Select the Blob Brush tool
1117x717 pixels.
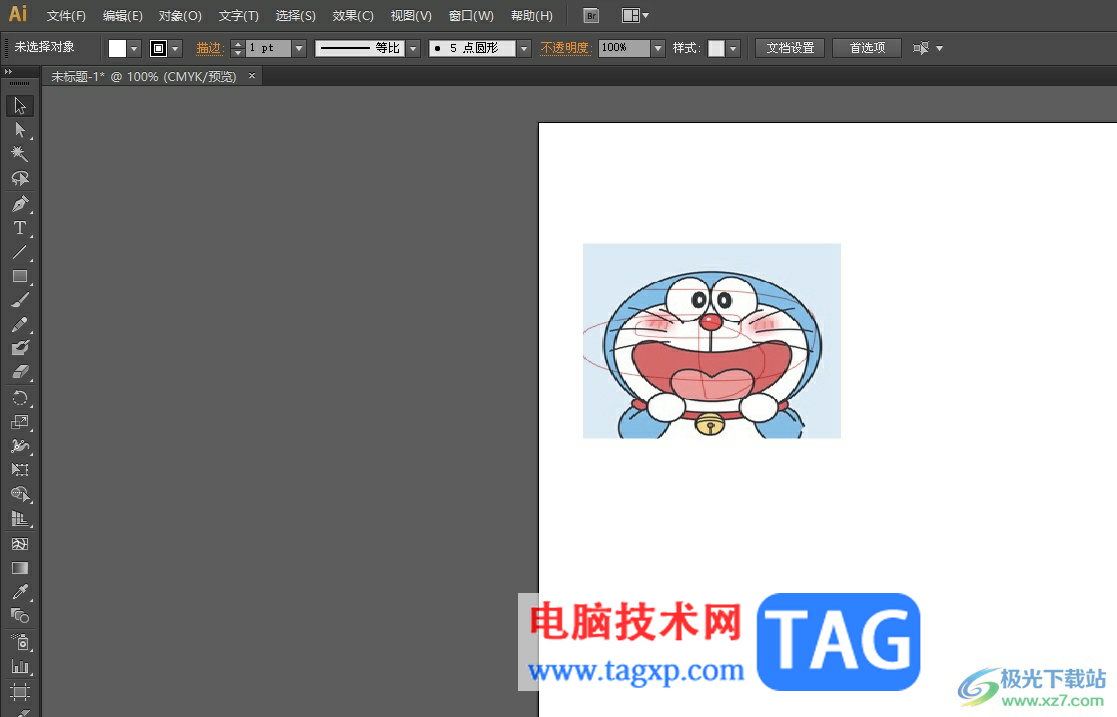[20, 348]
